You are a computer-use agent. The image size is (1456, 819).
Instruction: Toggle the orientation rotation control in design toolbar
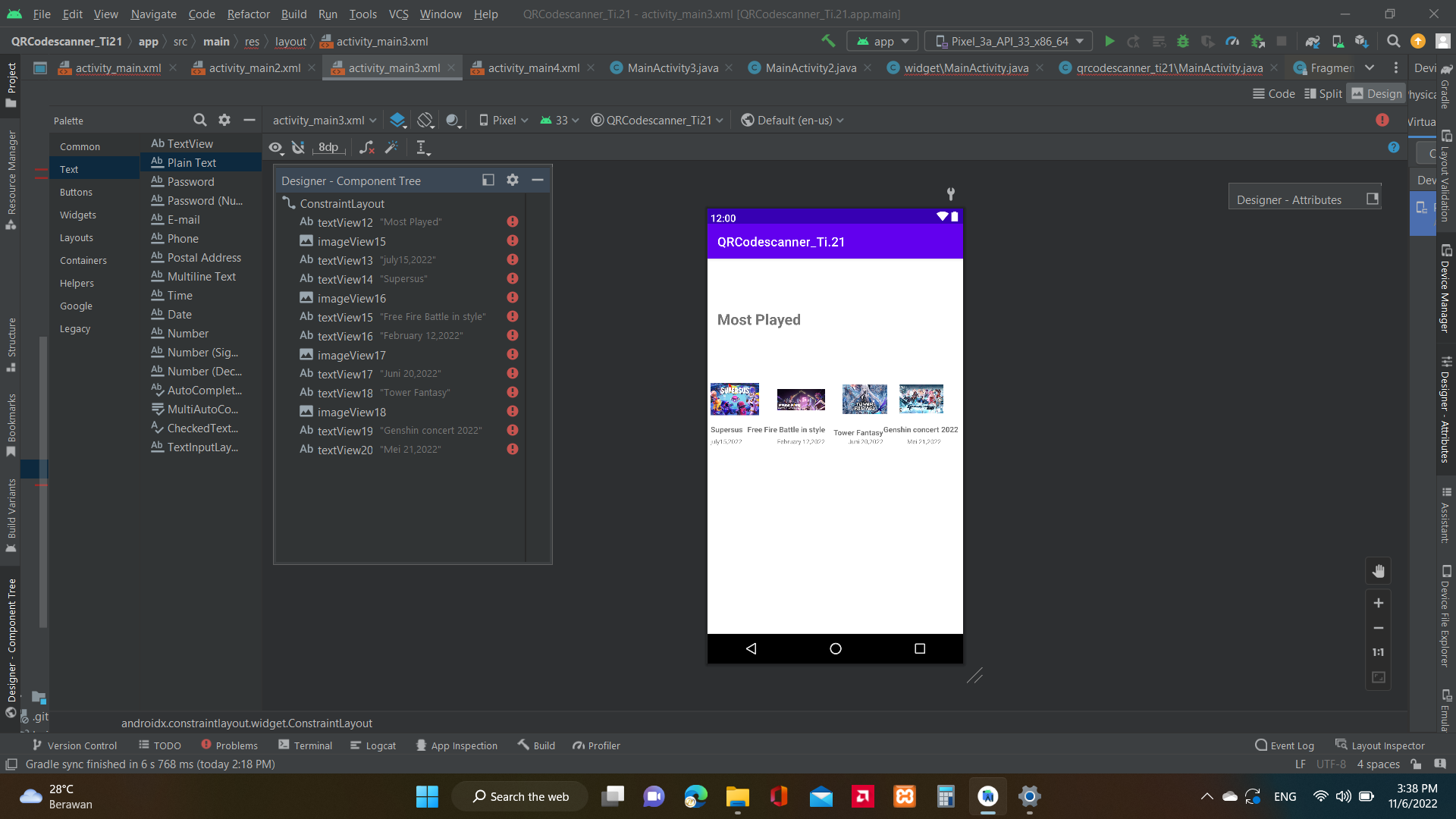[425, 120]
